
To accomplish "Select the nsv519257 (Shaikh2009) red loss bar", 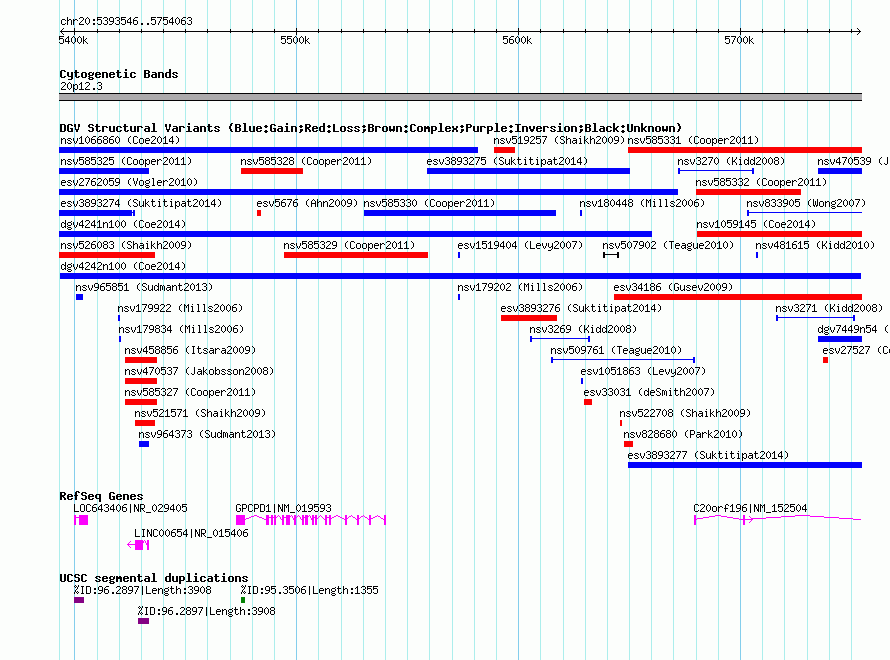I will (504, 150).
